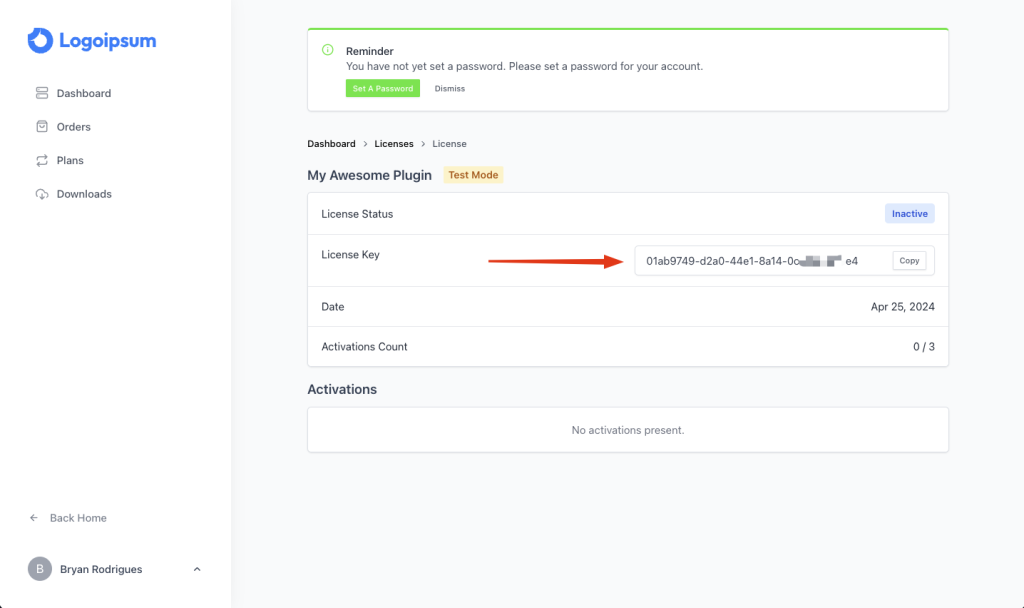Click the Plans arrows icon
Viewport: 1024px width, 608px height.
pyautogui.click(x=42, y=160)
